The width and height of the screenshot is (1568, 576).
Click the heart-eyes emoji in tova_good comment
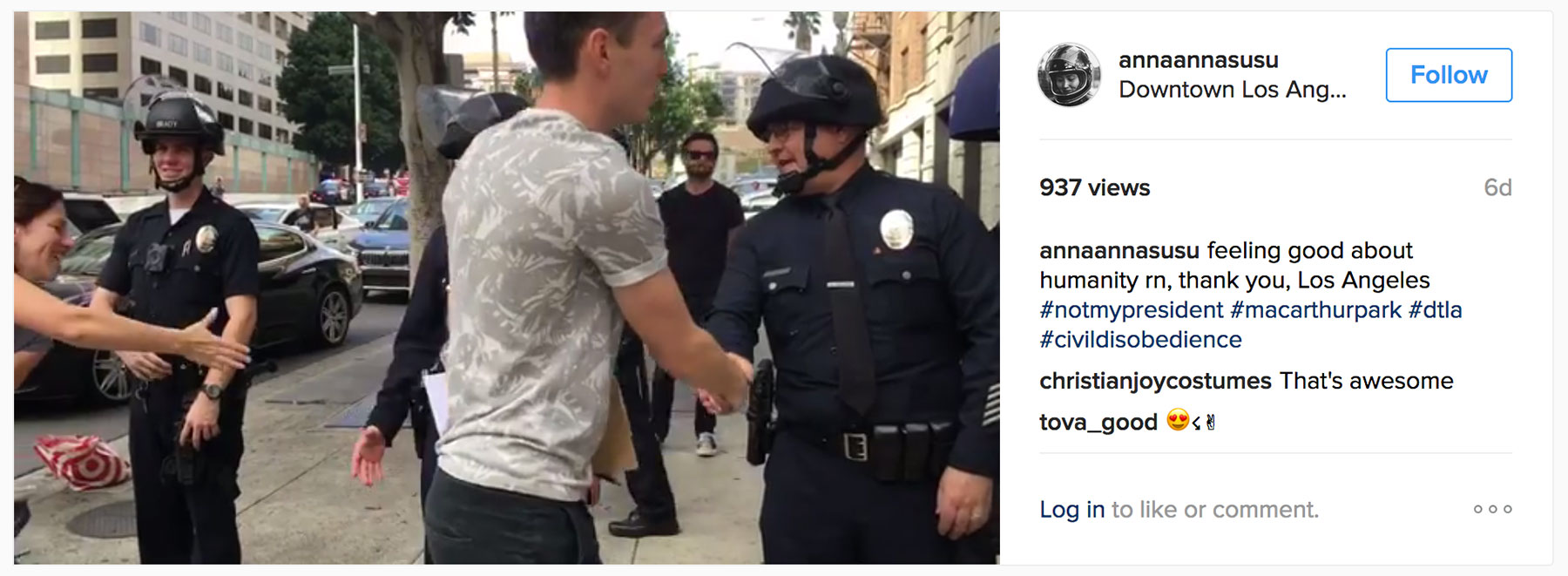click(x=1178, y=421)
